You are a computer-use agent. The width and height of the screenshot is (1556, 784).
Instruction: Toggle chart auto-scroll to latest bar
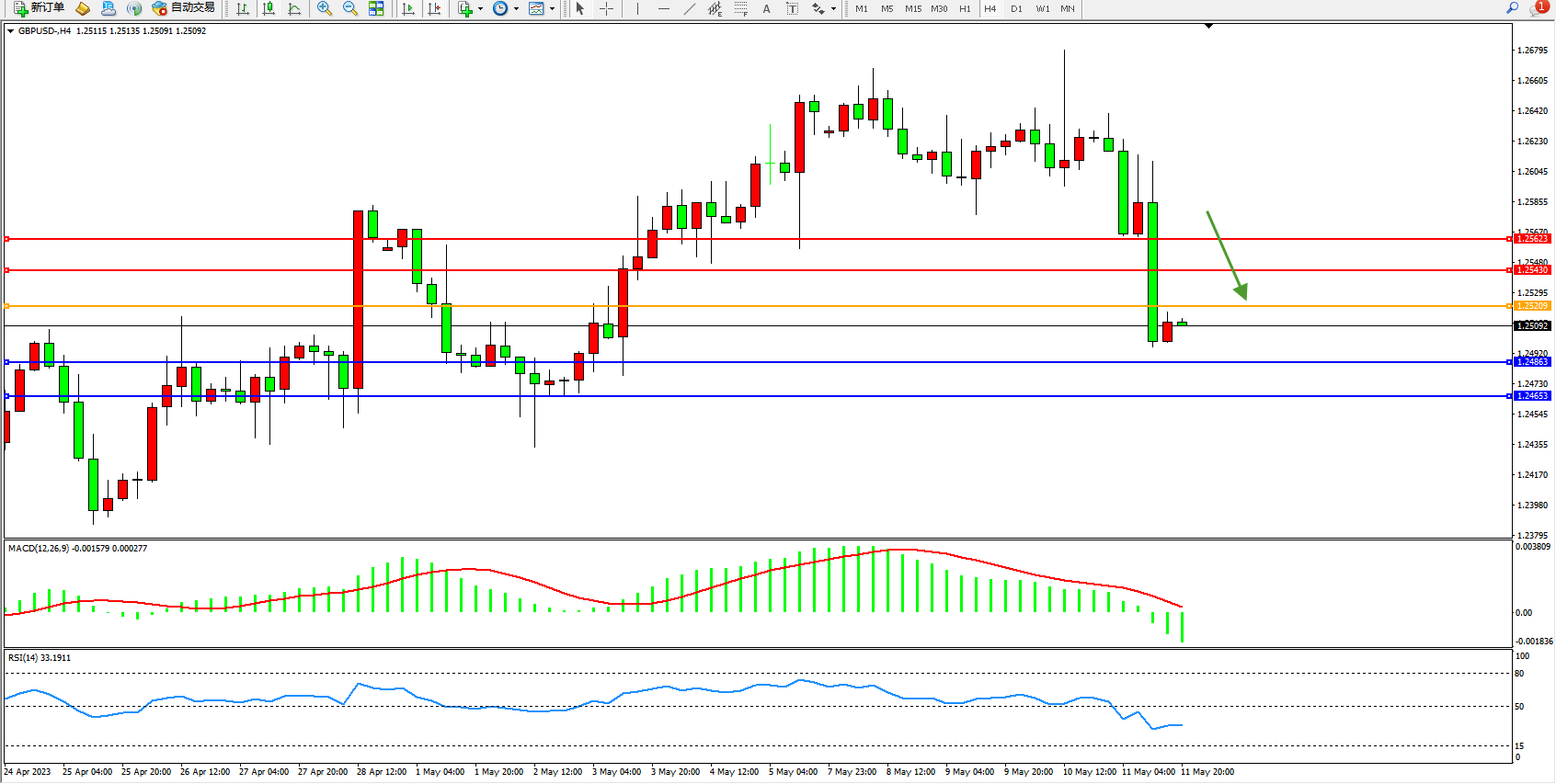coord(408,8)
